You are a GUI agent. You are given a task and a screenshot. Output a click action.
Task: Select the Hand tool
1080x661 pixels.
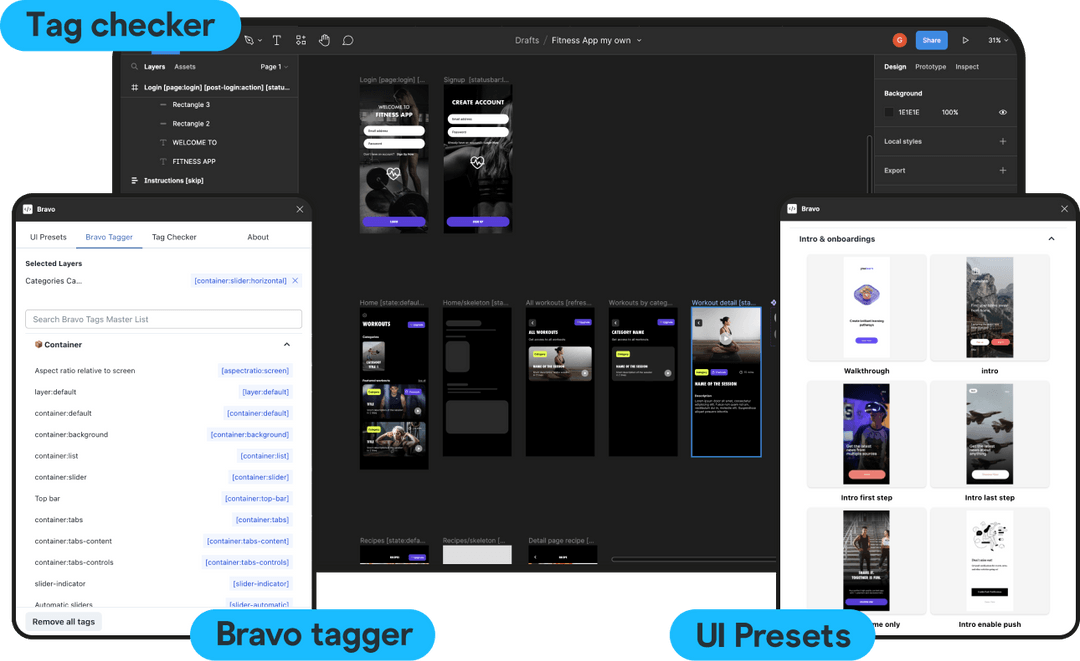tap(324, 40)
